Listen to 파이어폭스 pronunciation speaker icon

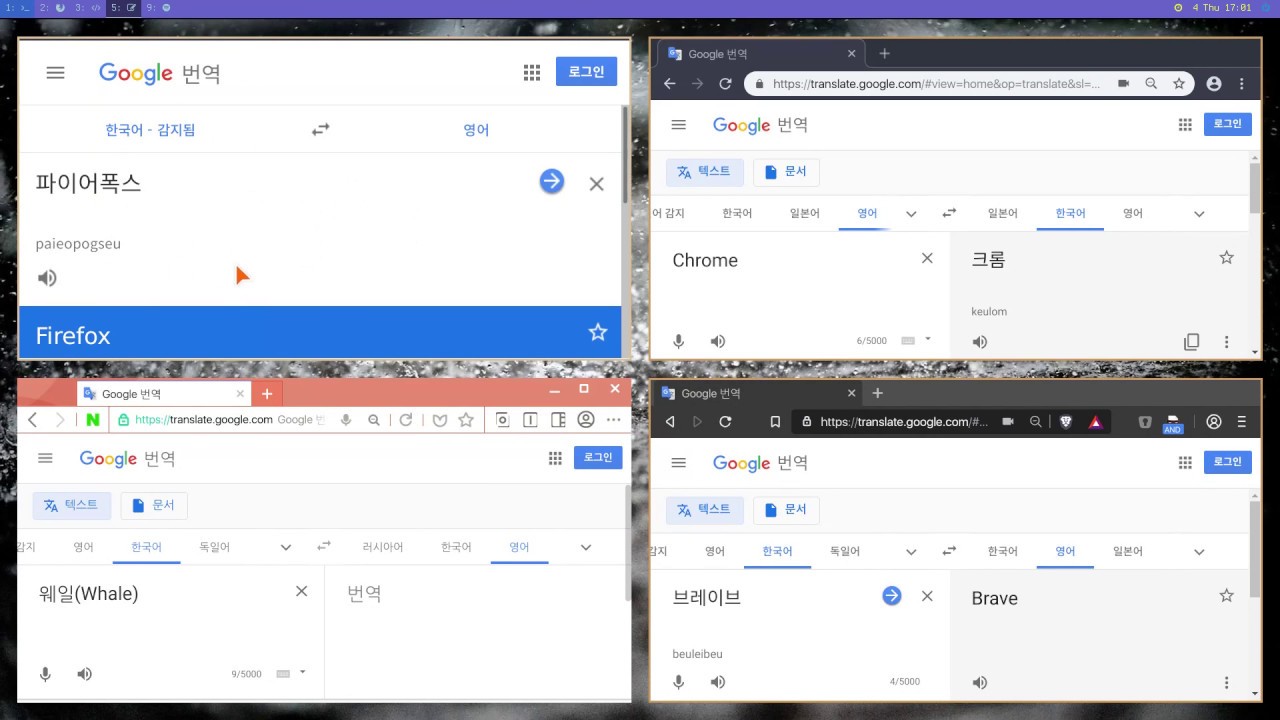pyautogui.click(x=47, y=278)
